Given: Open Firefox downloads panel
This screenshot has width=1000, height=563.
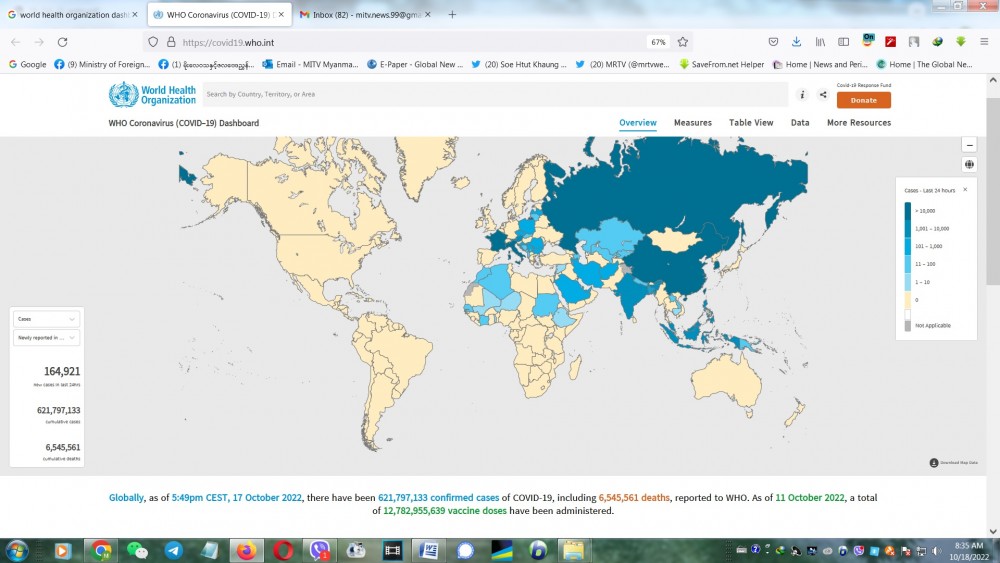Looking at the screenshot, I should [796, 42].
